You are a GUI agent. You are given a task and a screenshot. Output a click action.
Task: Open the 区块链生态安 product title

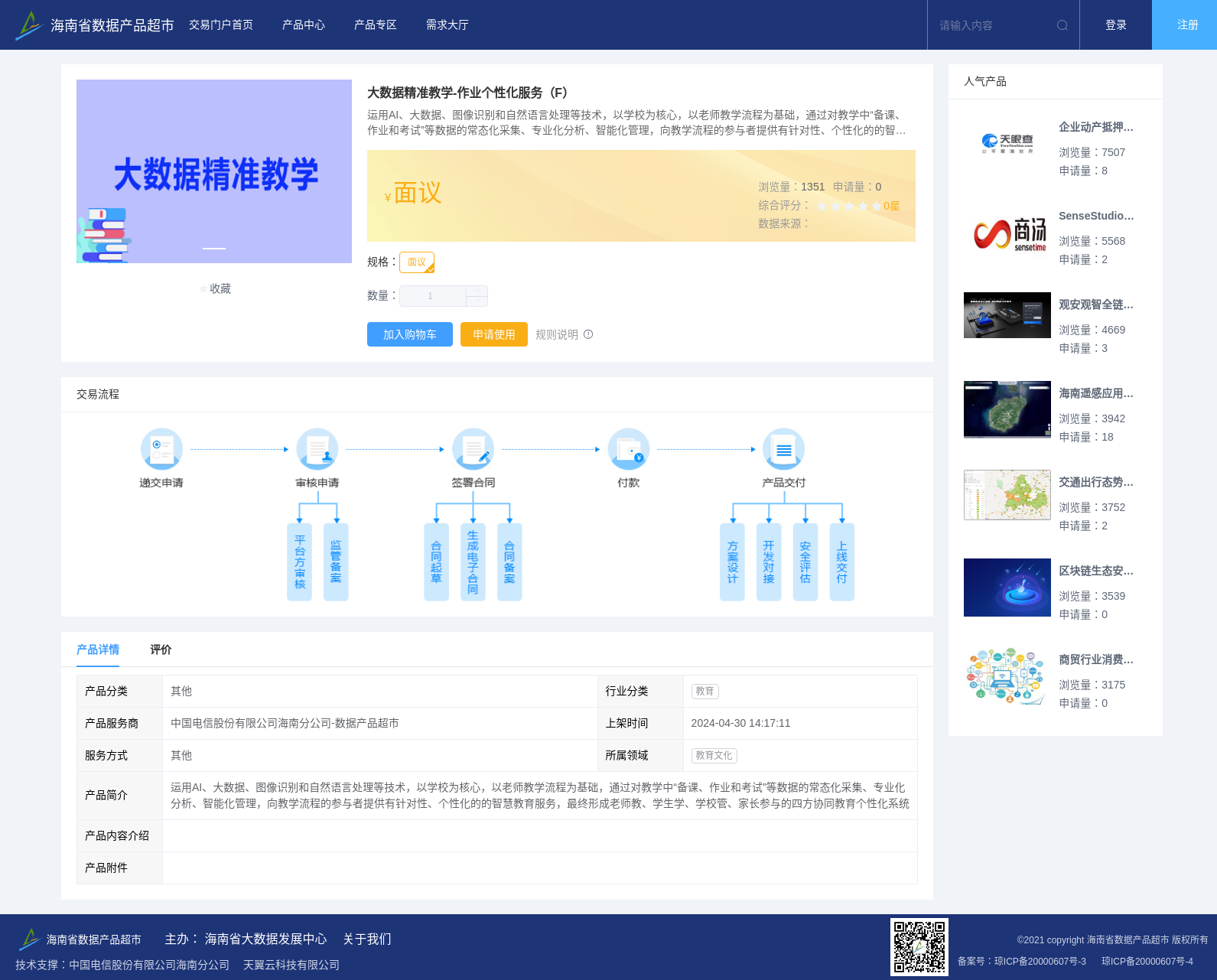1096,571
